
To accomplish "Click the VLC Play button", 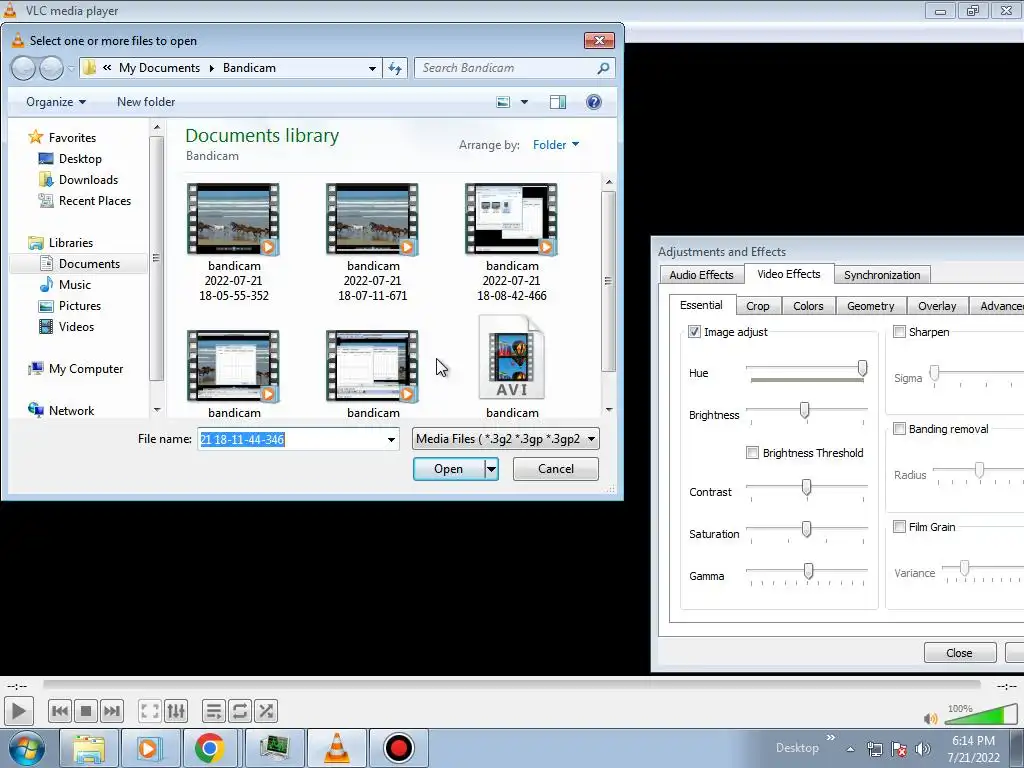I will (x=18, y=711).
